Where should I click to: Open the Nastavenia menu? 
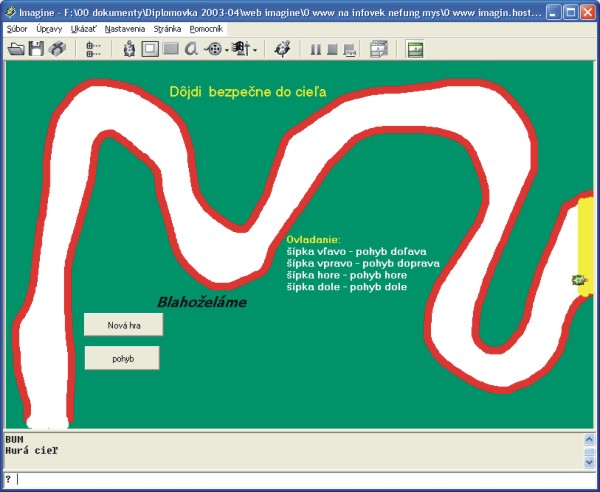[x=125, y=29]
